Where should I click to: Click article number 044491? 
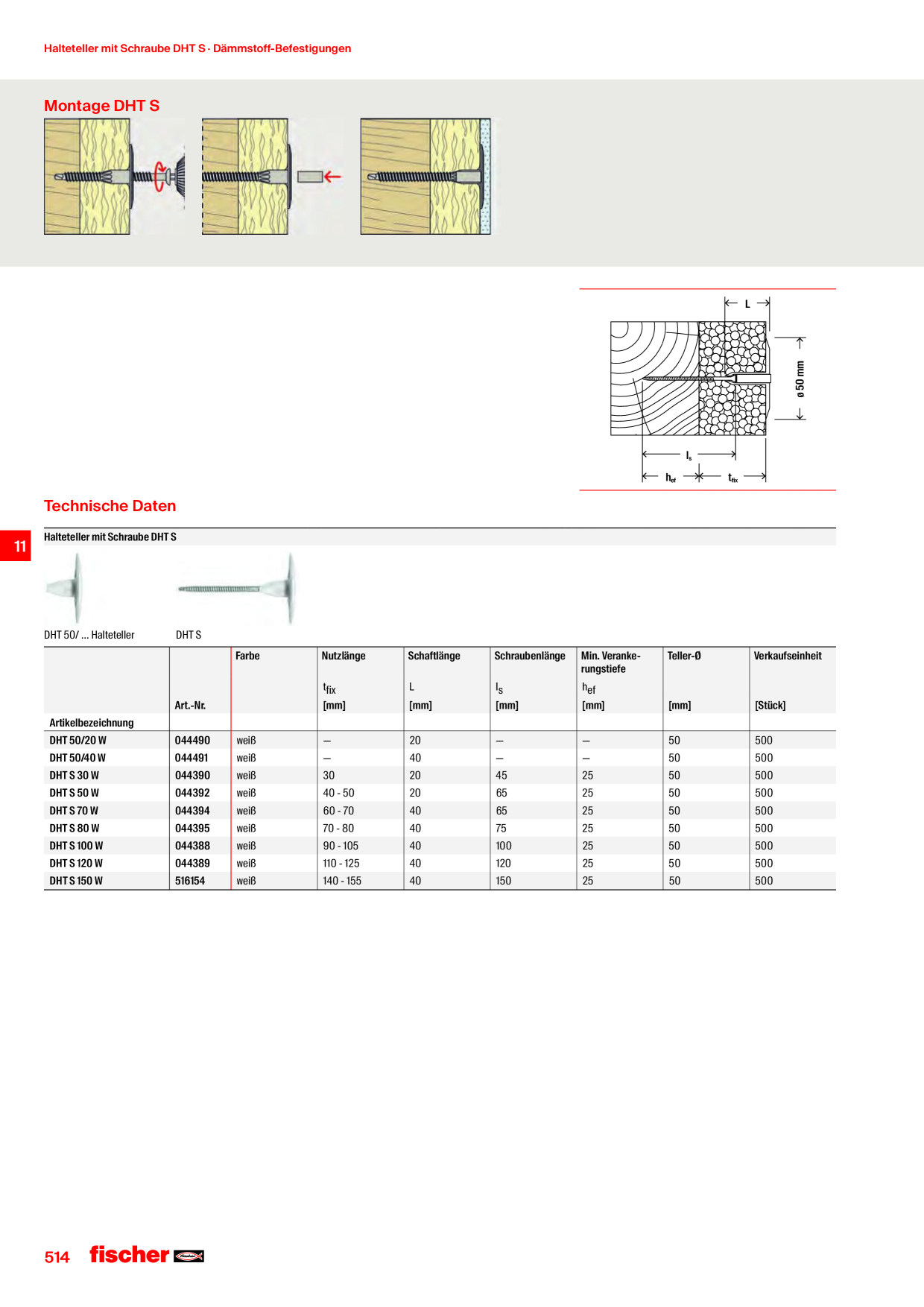pos(192,758)
